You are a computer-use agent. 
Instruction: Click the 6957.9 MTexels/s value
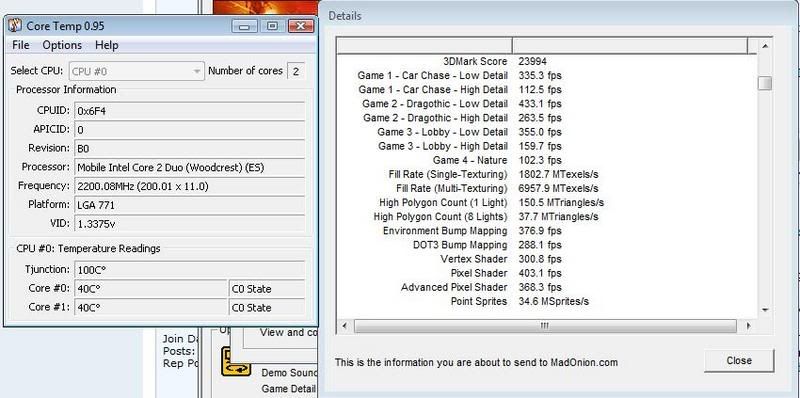559,188
